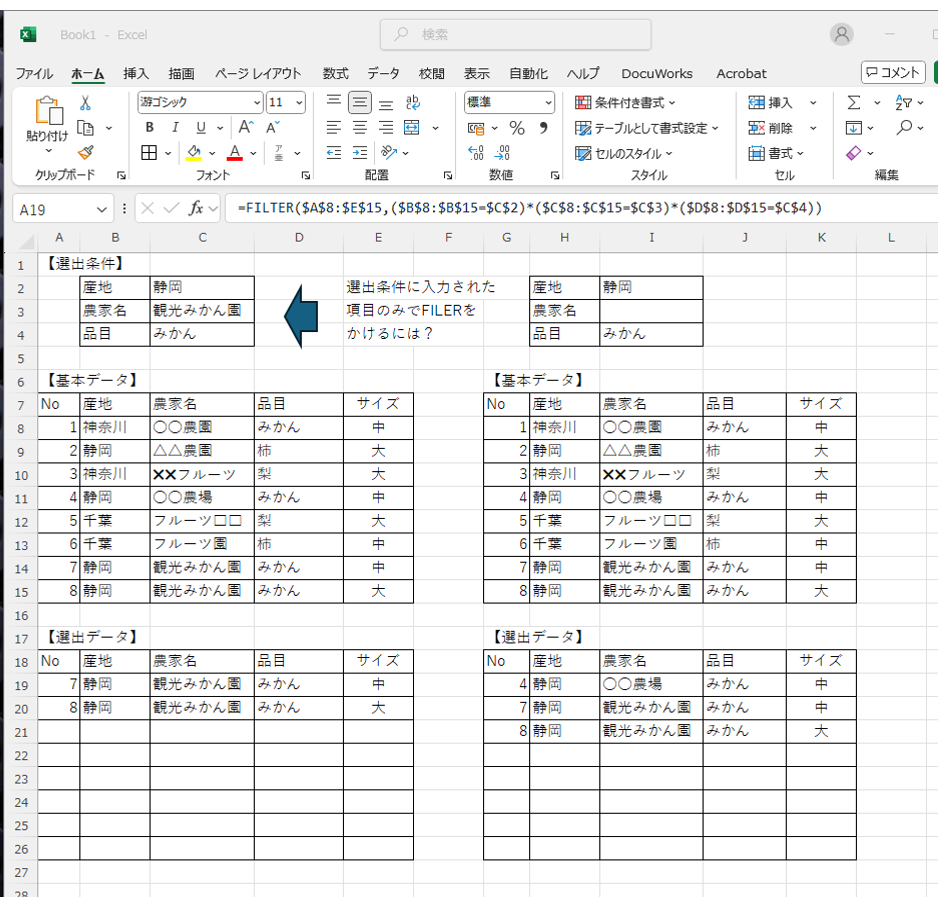Open the font name dropdown
This screenshot has width=938, height=897.
click(x=257, y=103)
